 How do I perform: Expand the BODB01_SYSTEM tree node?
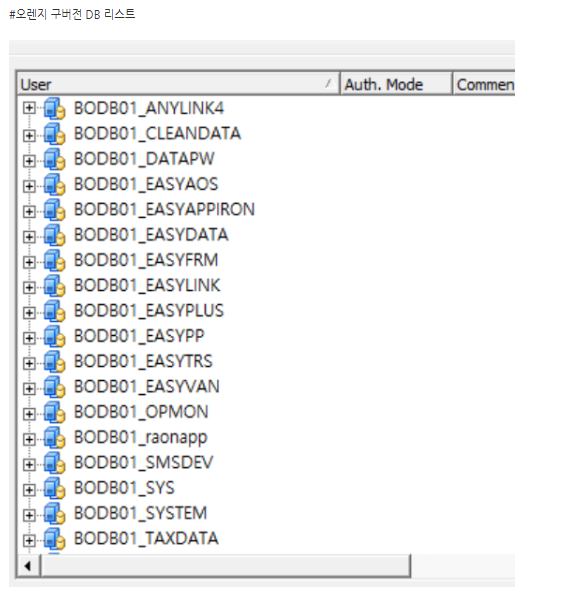29,515
